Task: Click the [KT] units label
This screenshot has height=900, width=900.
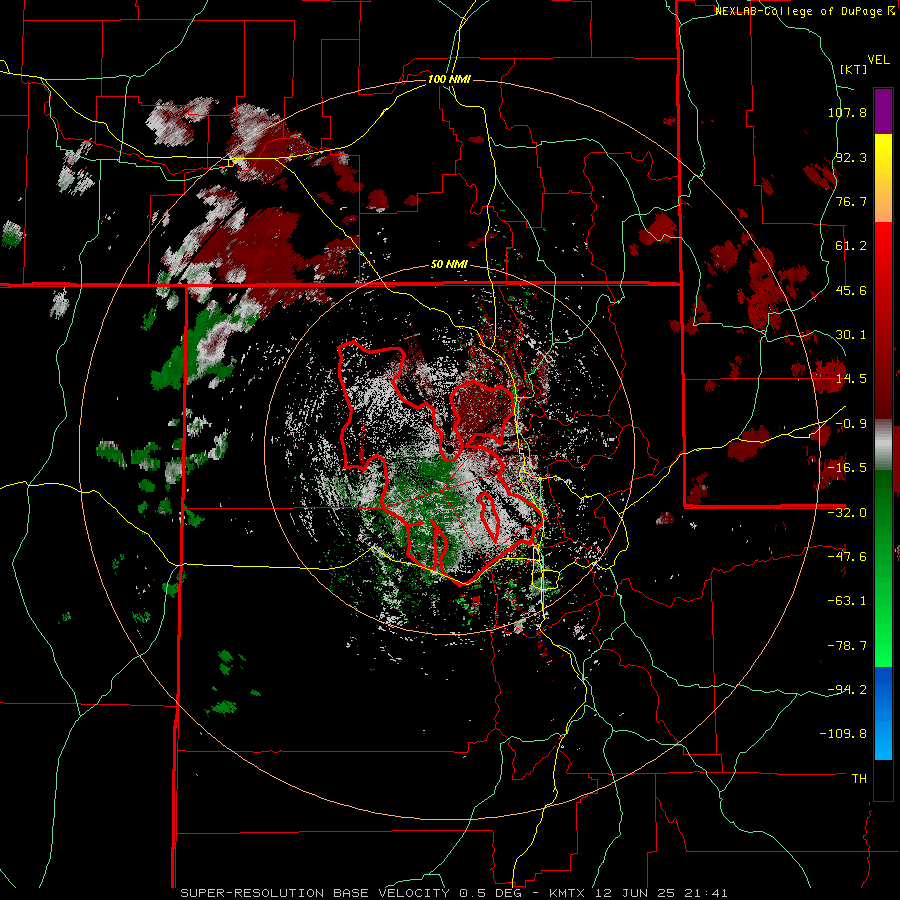Action: pos(854,69)
